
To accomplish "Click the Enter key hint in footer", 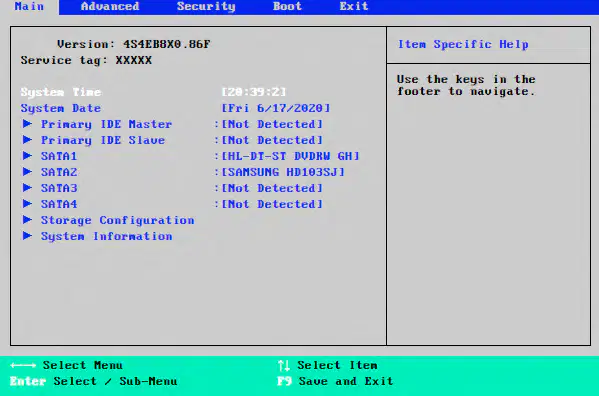I will pos(28,381).
